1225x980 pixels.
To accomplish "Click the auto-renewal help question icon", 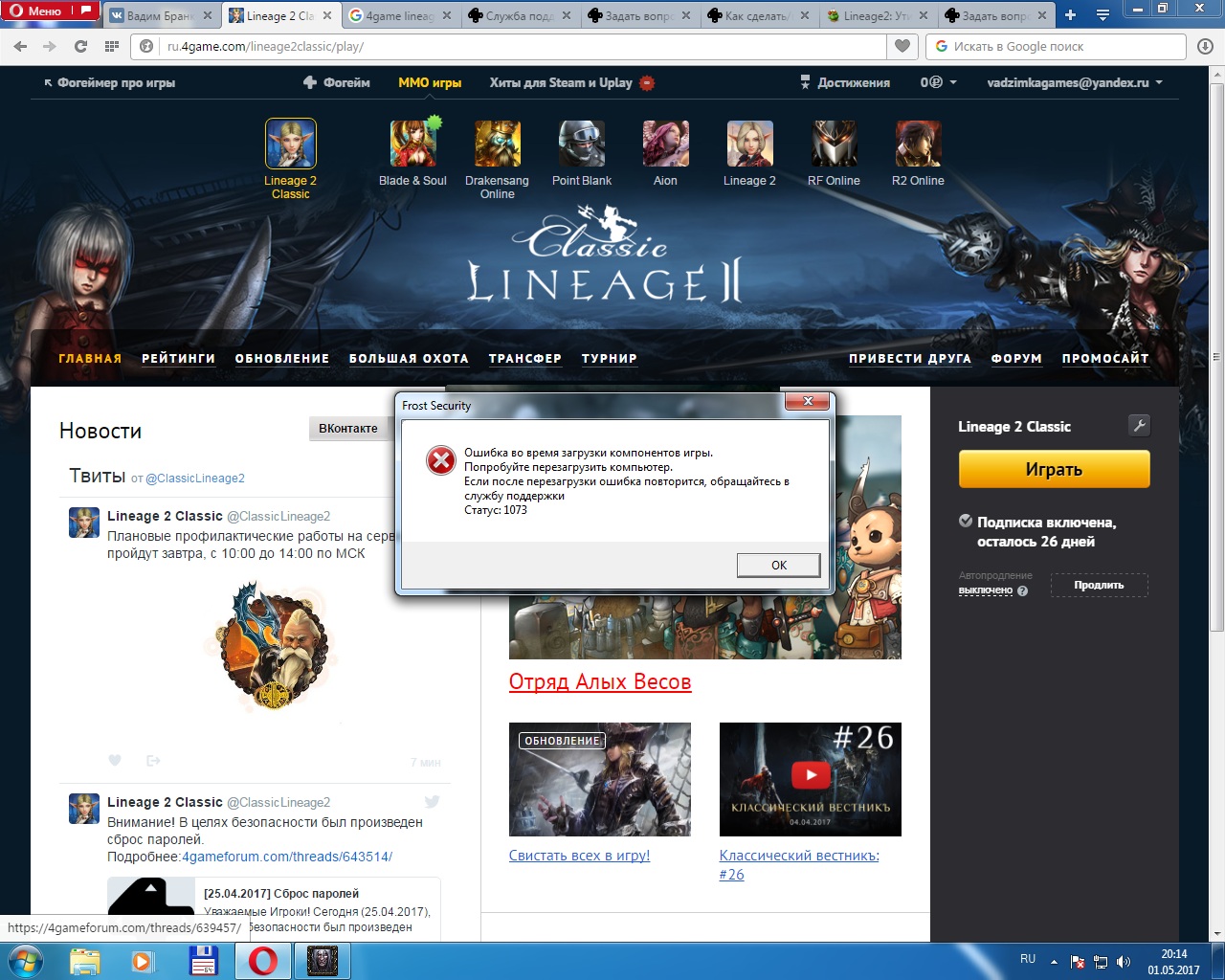I will coord(1022,590).
